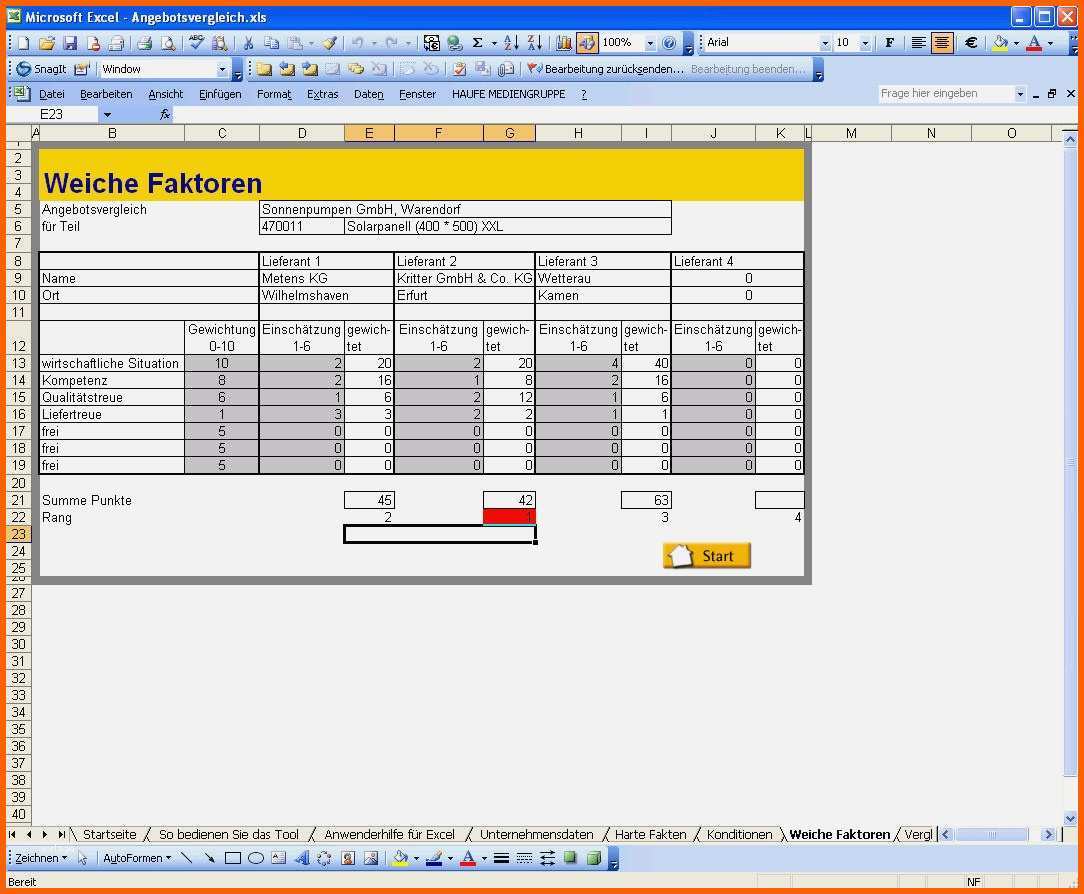Insert a text box from drawing toolbar
1084x894 pixels.
[279, 859]
